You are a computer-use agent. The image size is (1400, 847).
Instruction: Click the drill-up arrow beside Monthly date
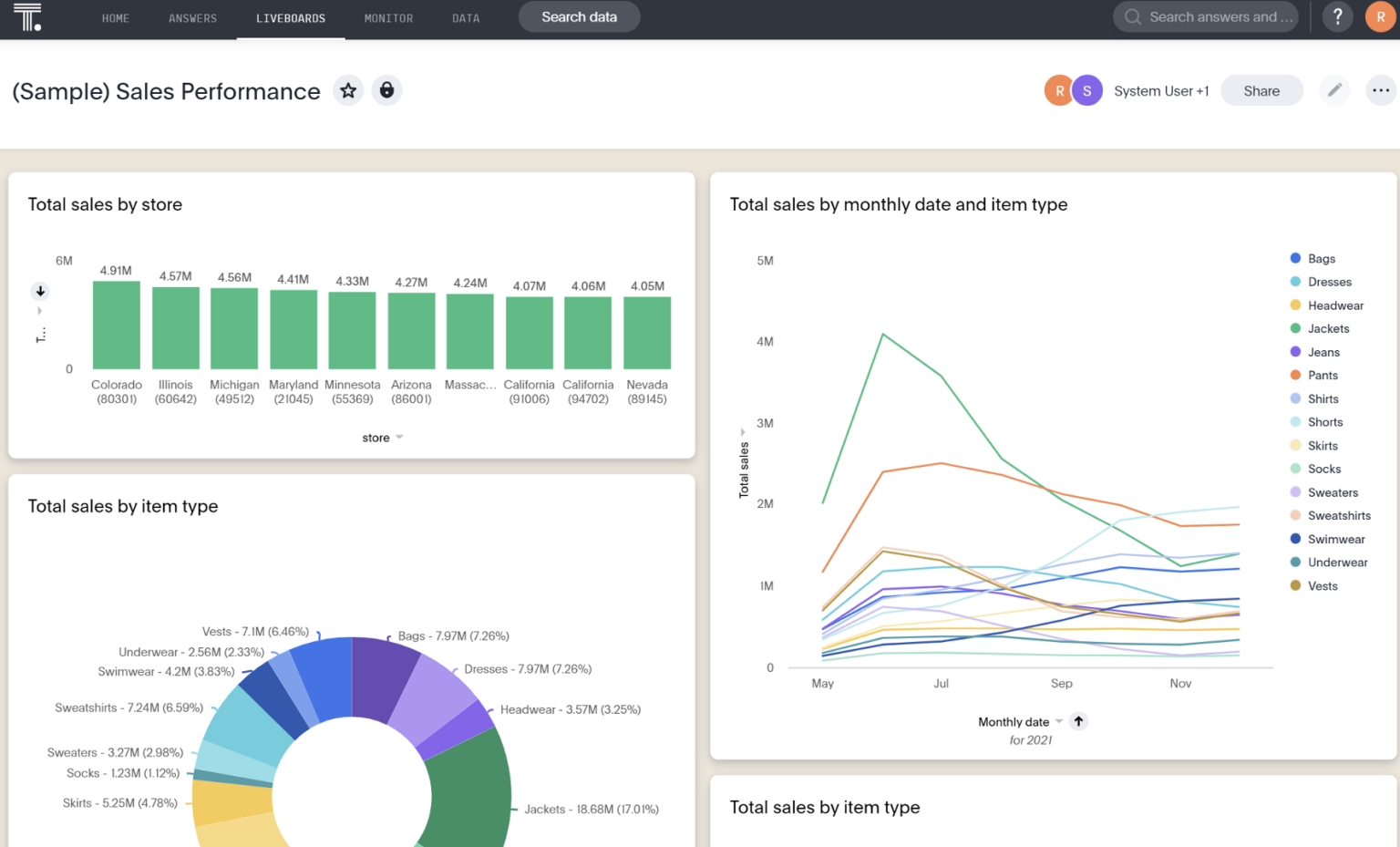click(1078, 721)
